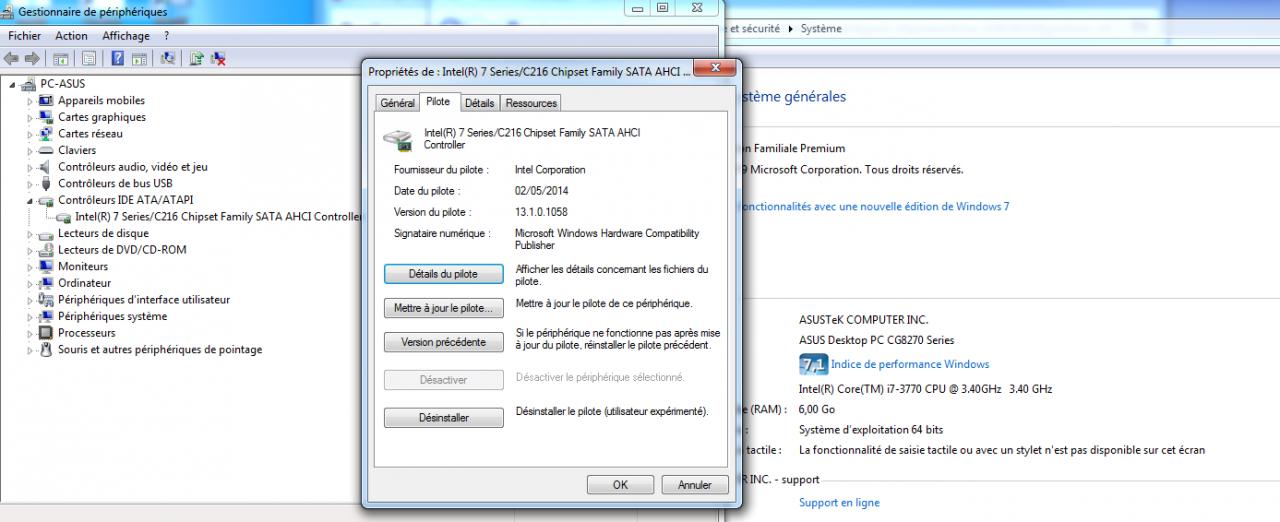Screen dimensions: 1280x522
Task: Click the Moniteurs icon in the tree
Action: pos(46,267)
